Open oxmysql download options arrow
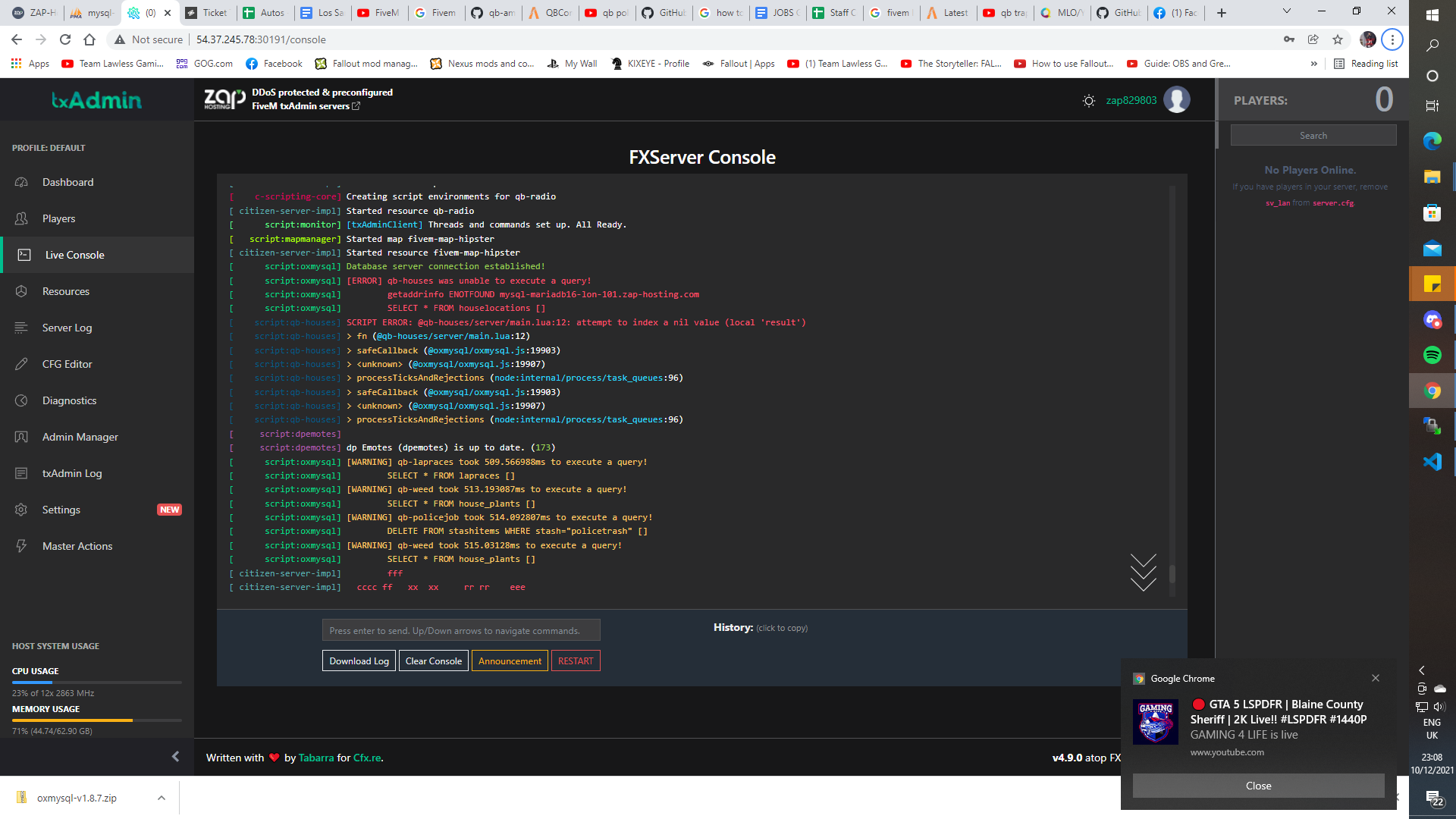Screen dimensions: 1456x819 (161, 798)
